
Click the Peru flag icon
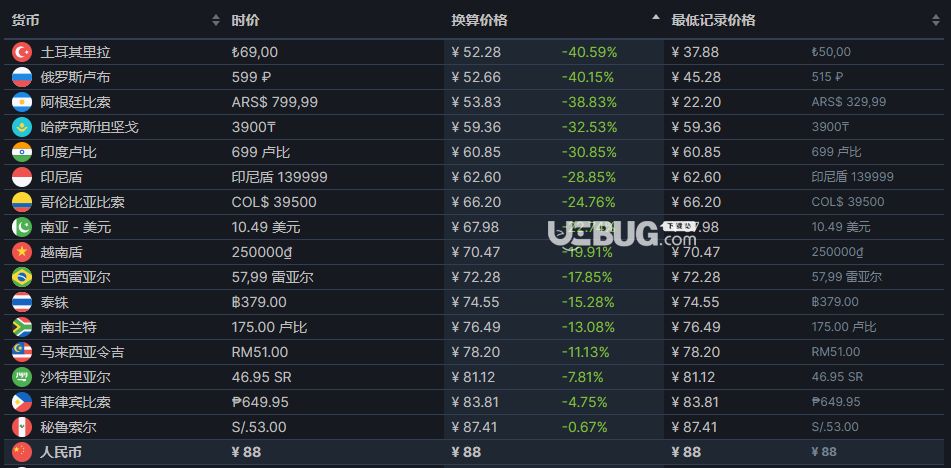pyautogui.click(x=22, y=427)
